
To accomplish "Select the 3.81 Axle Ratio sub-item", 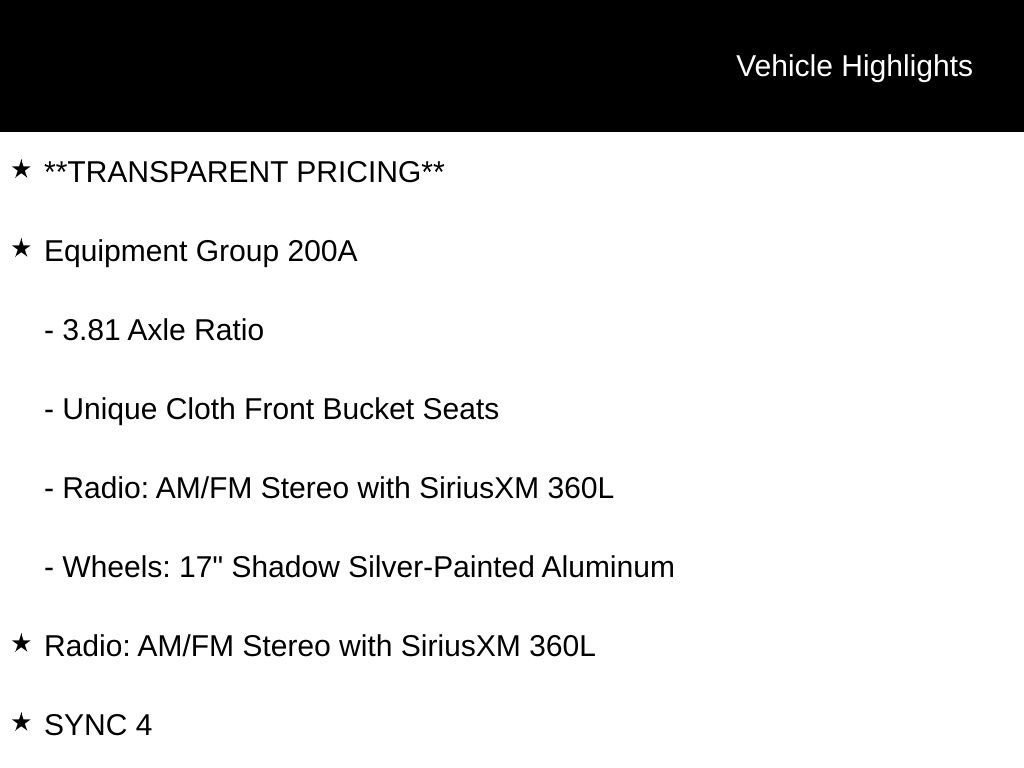I will coord(154,330).
